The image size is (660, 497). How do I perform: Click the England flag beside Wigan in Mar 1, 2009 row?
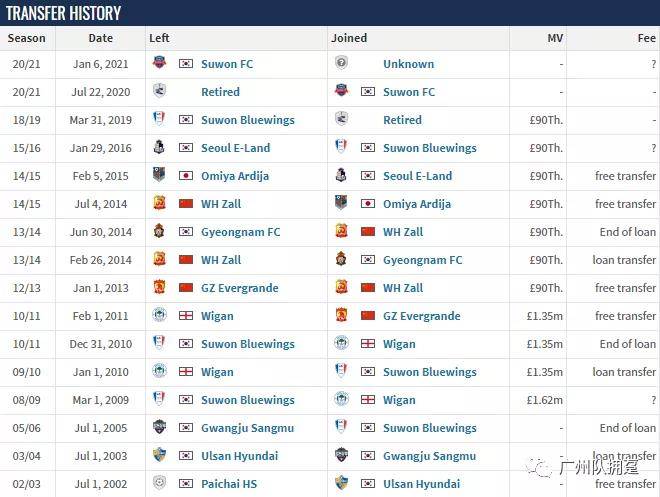point(368,399)
